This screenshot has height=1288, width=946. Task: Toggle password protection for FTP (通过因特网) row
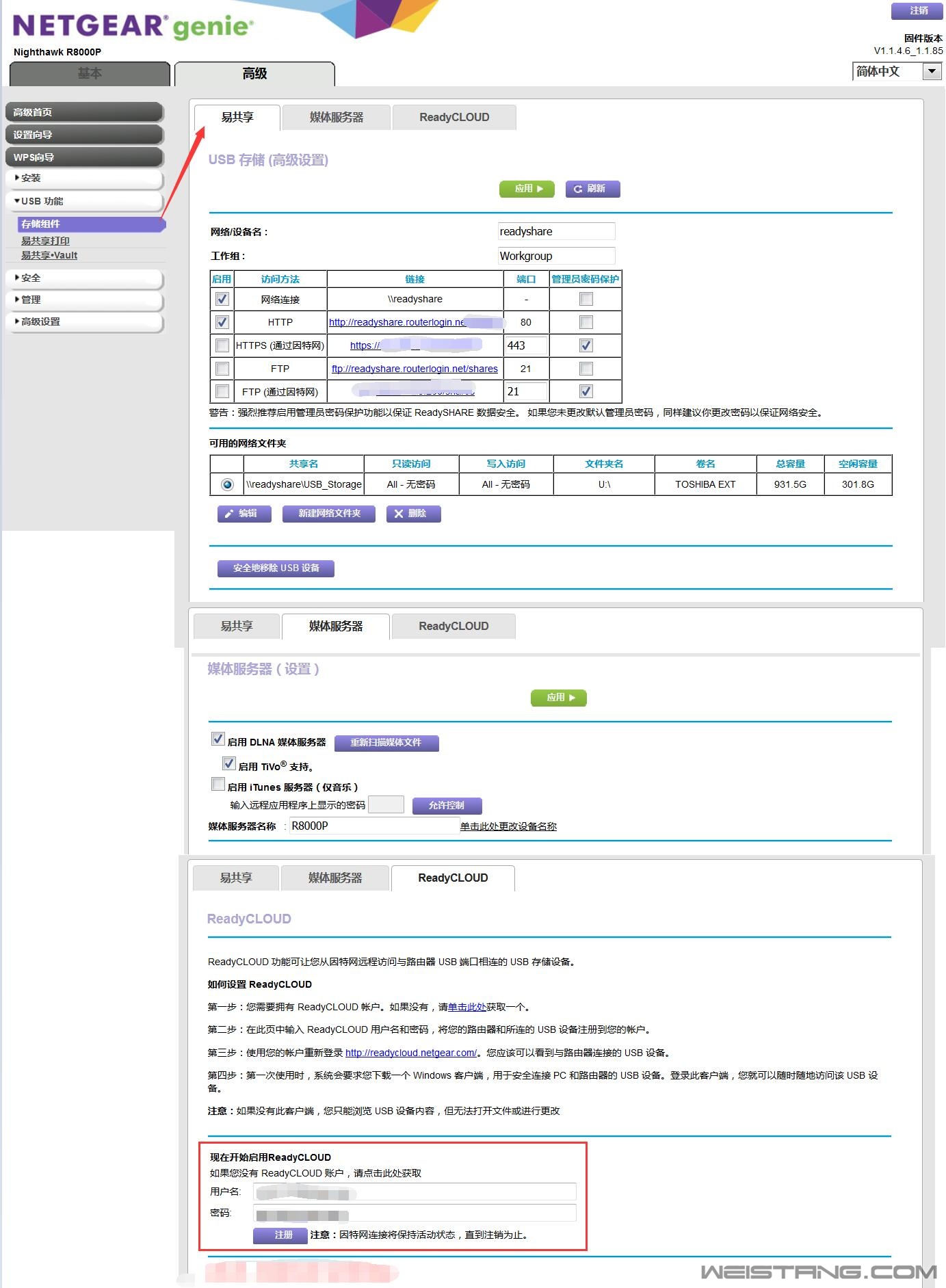click(x=586, y=391)
